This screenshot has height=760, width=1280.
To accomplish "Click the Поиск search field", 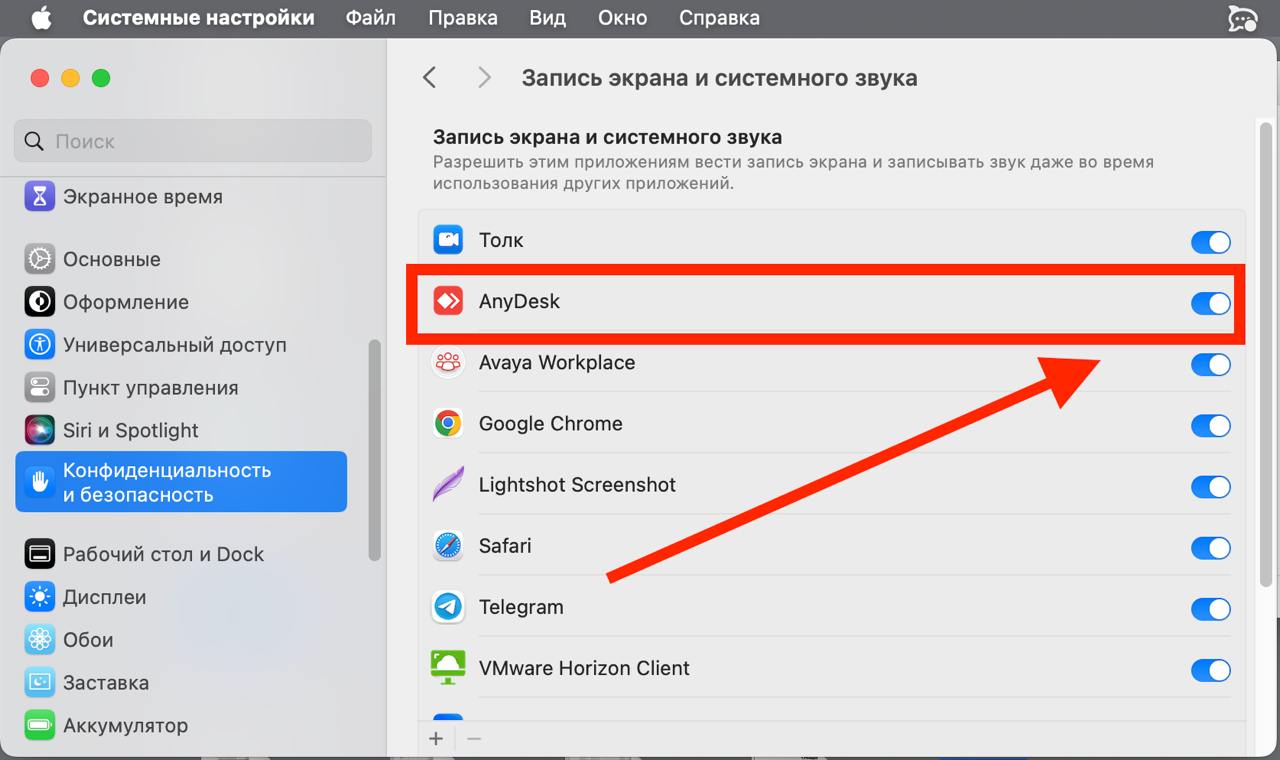I will [x=193, y=141].
